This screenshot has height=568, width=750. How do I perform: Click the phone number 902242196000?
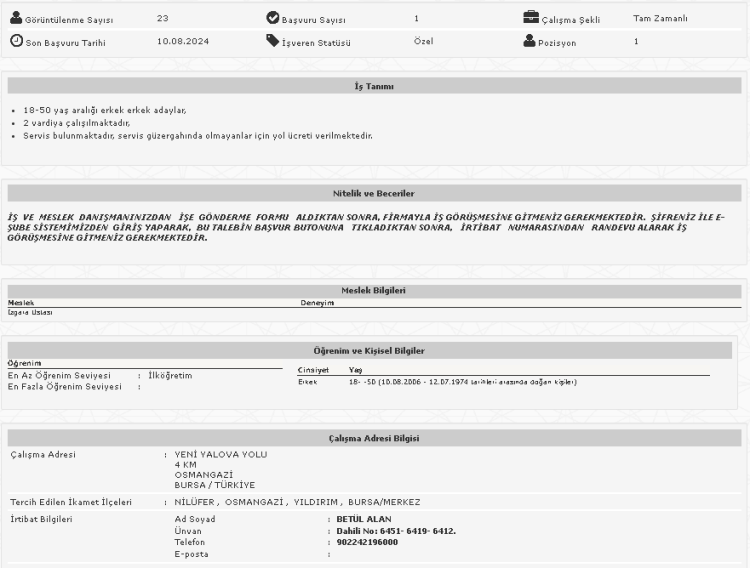coord(368,542)
